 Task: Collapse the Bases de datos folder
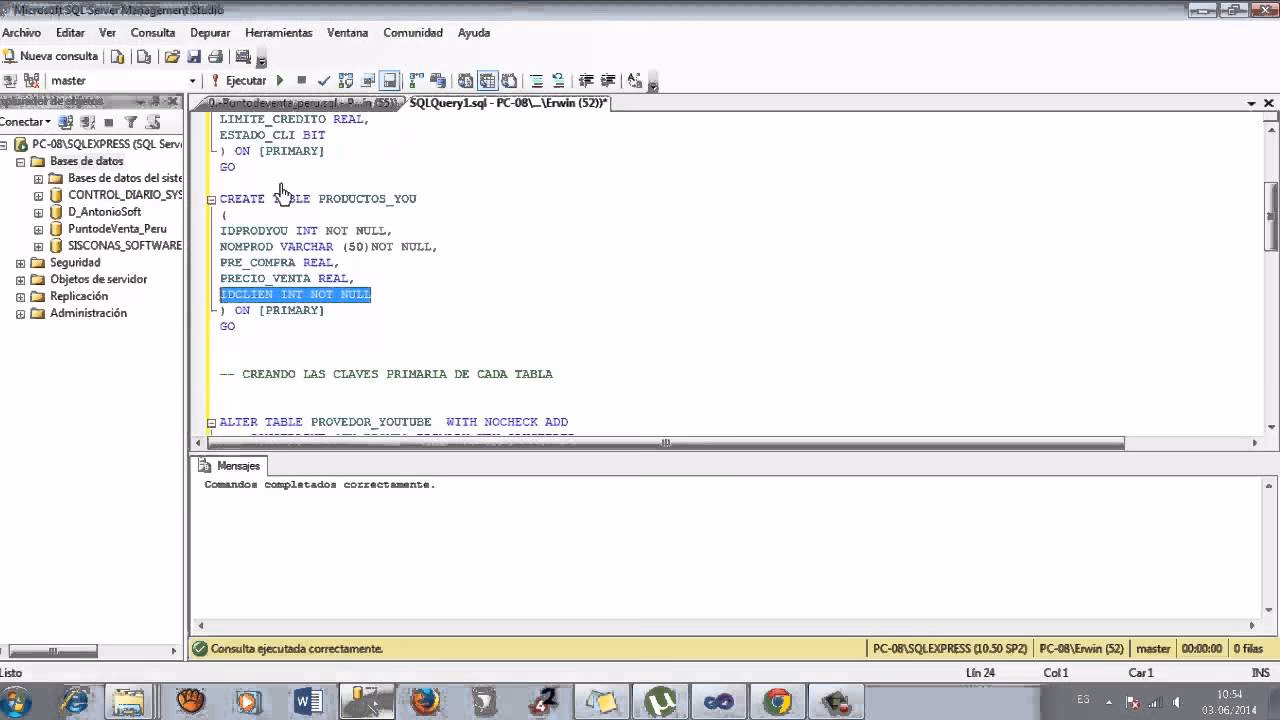pyautogui.click(x=20, y=162)
